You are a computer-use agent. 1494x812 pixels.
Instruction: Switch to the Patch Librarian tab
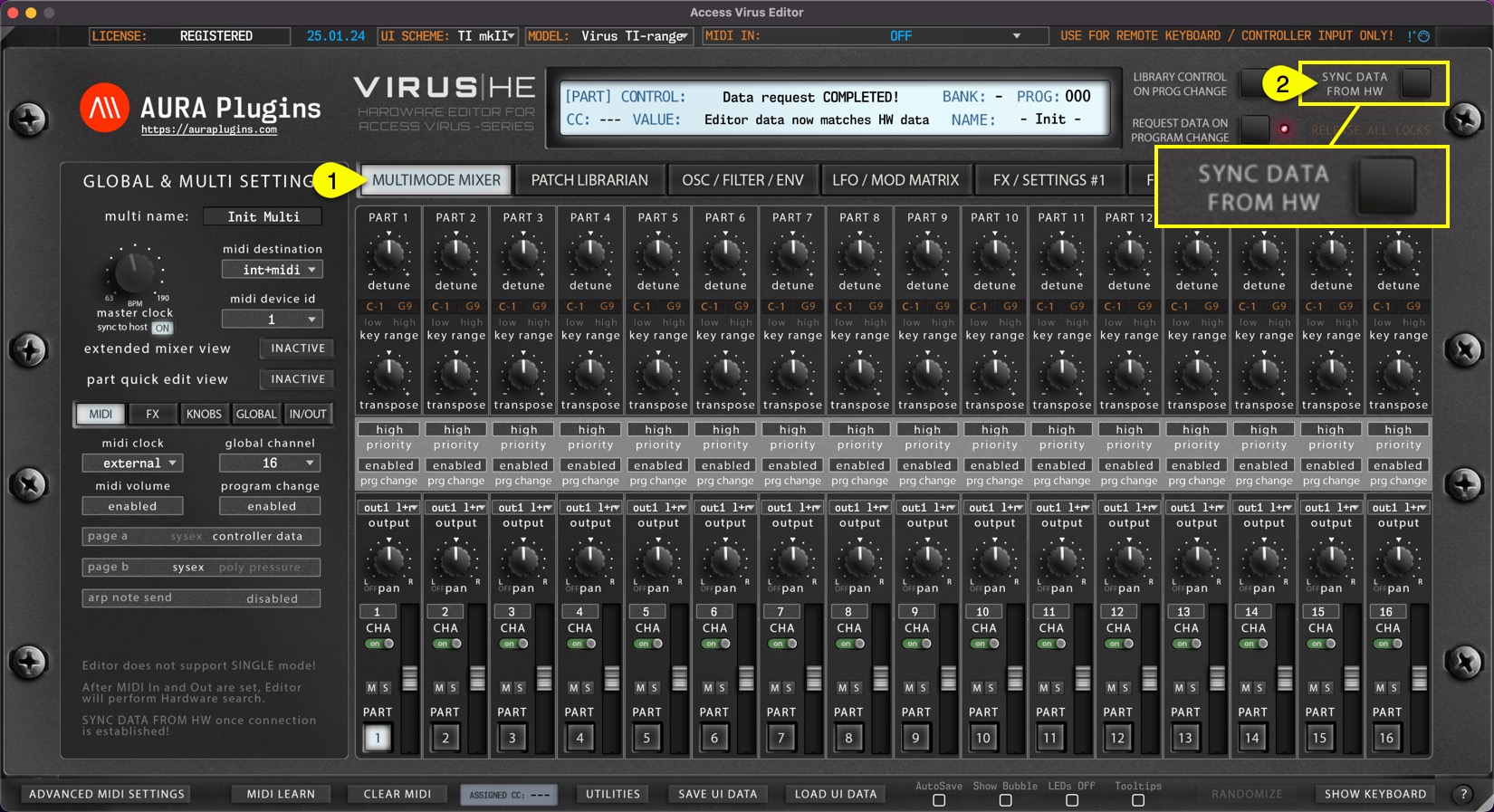click(x=589, y=180)
